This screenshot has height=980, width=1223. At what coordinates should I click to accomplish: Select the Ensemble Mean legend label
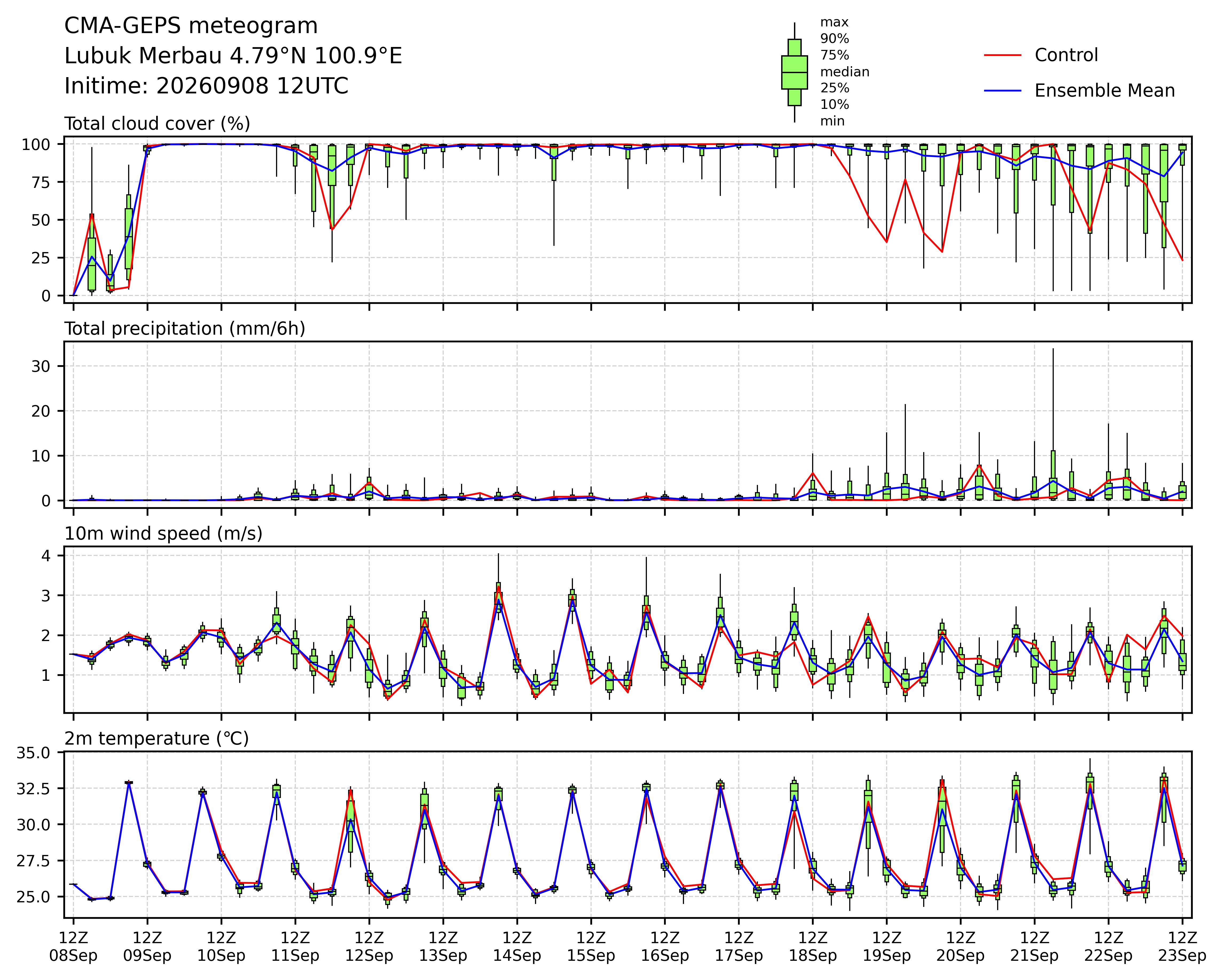[1104, 91]
